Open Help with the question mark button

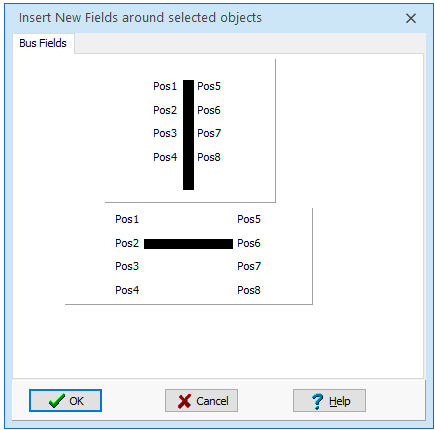[x=329, y=400]
